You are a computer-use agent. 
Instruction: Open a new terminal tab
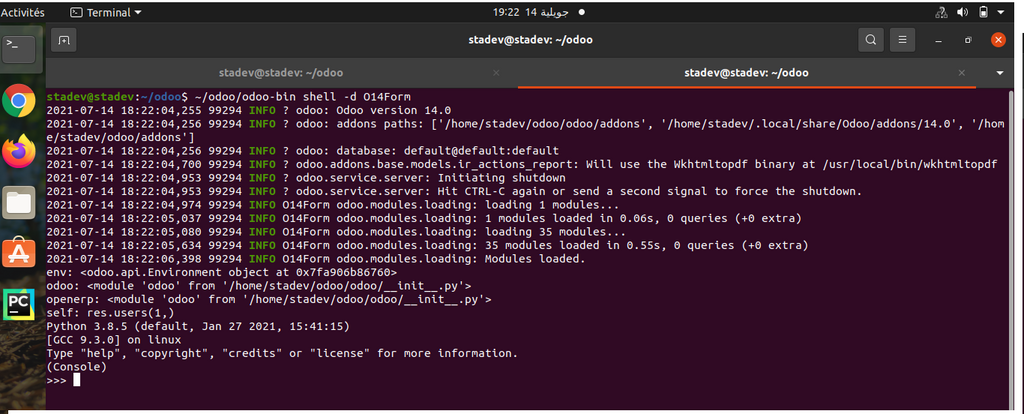64,41
